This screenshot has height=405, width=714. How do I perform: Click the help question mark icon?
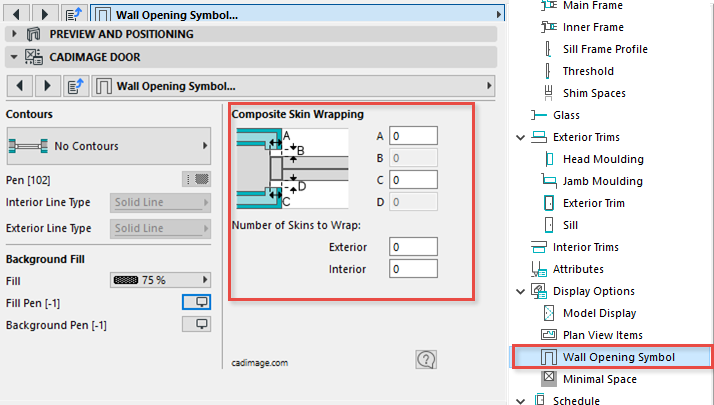(426, 360)
